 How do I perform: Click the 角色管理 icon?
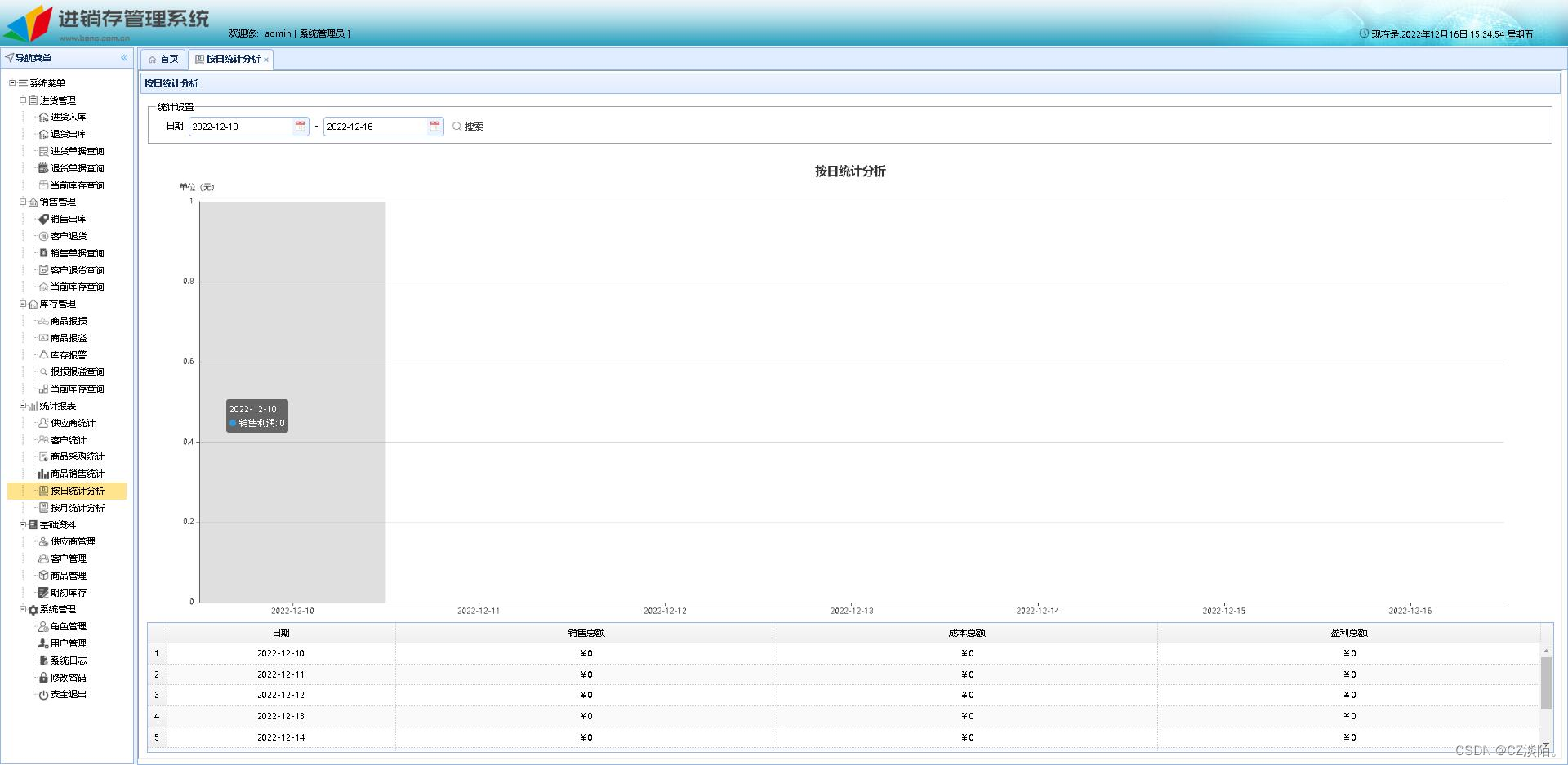pos(44,626)
